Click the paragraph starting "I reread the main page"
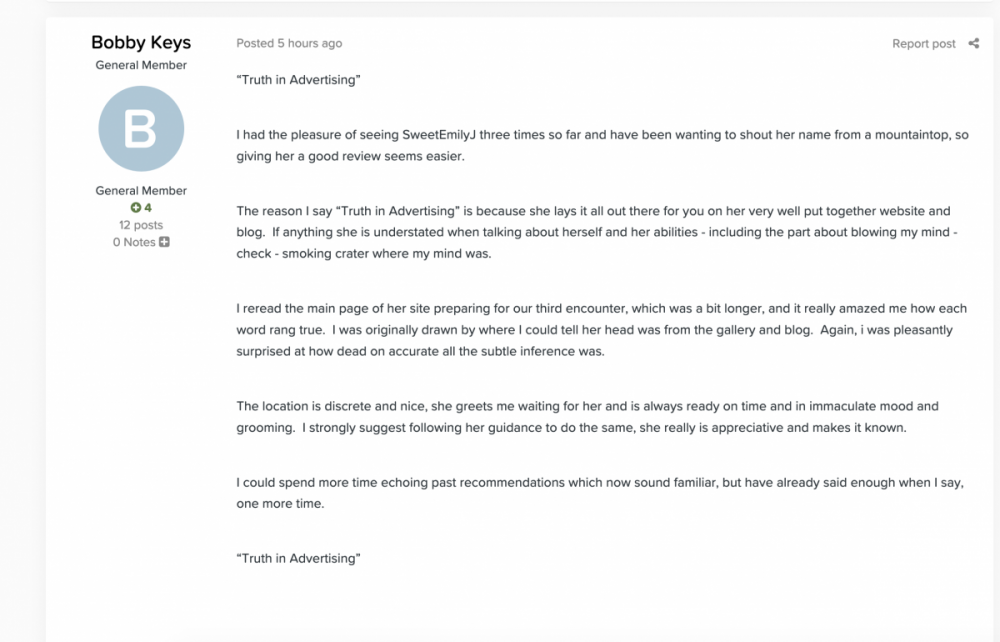This screenshot has height=642, width=1000. 601,330
